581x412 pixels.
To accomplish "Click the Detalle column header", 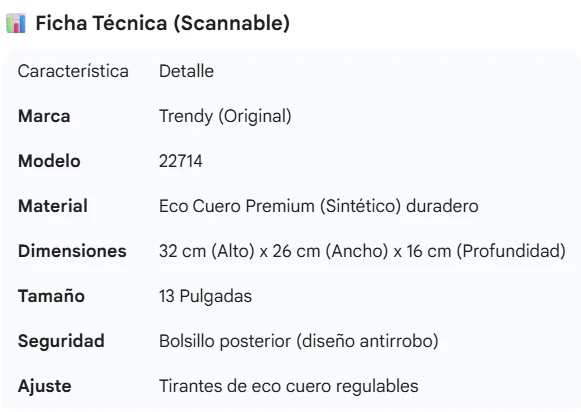I will 186,71.
